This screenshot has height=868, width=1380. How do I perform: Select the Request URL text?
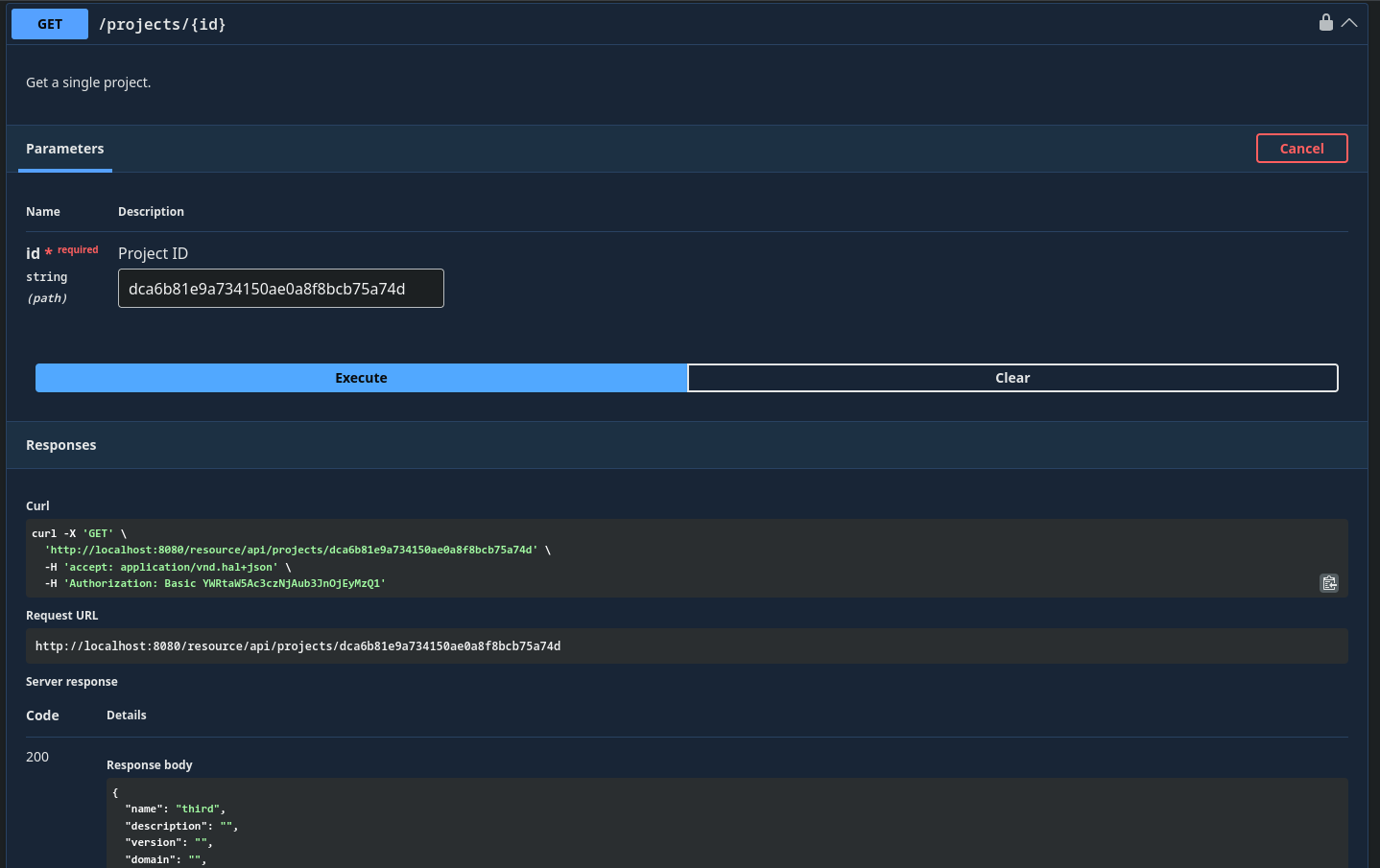[x=297, y=646]
